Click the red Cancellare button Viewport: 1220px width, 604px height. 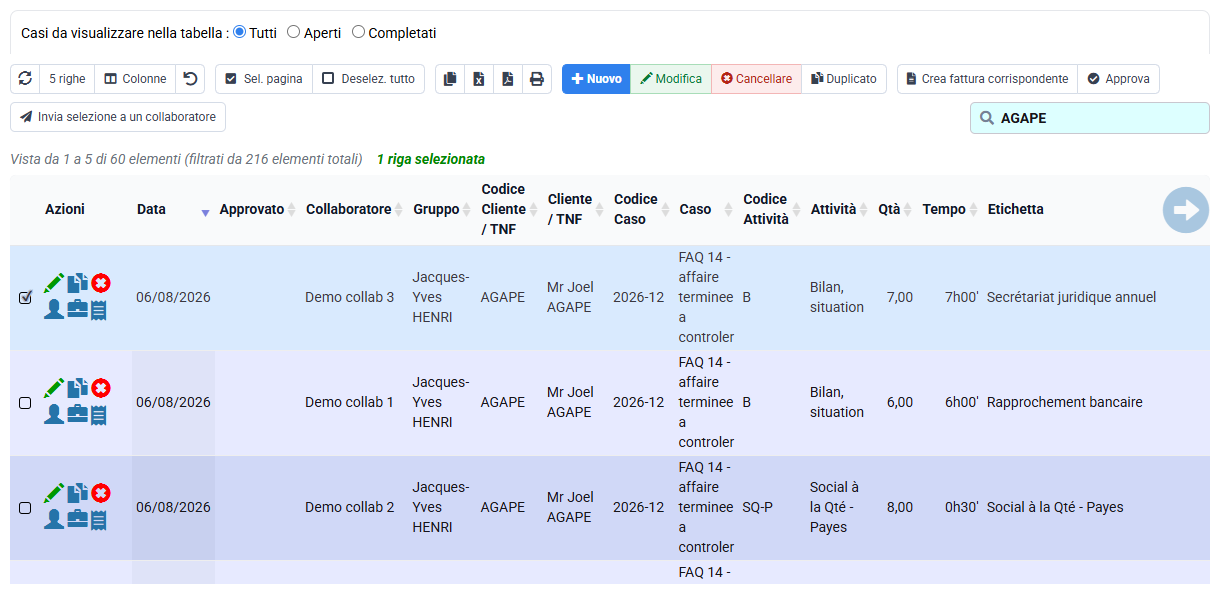(756, 79)
